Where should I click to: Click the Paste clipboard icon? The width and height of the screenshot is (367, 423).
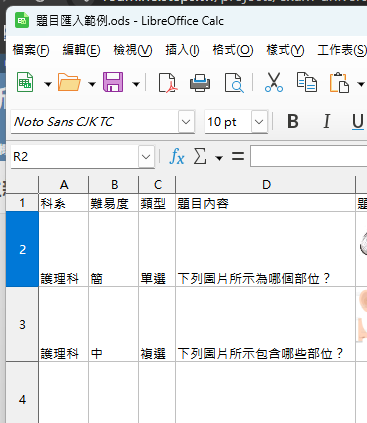[339, 82]
